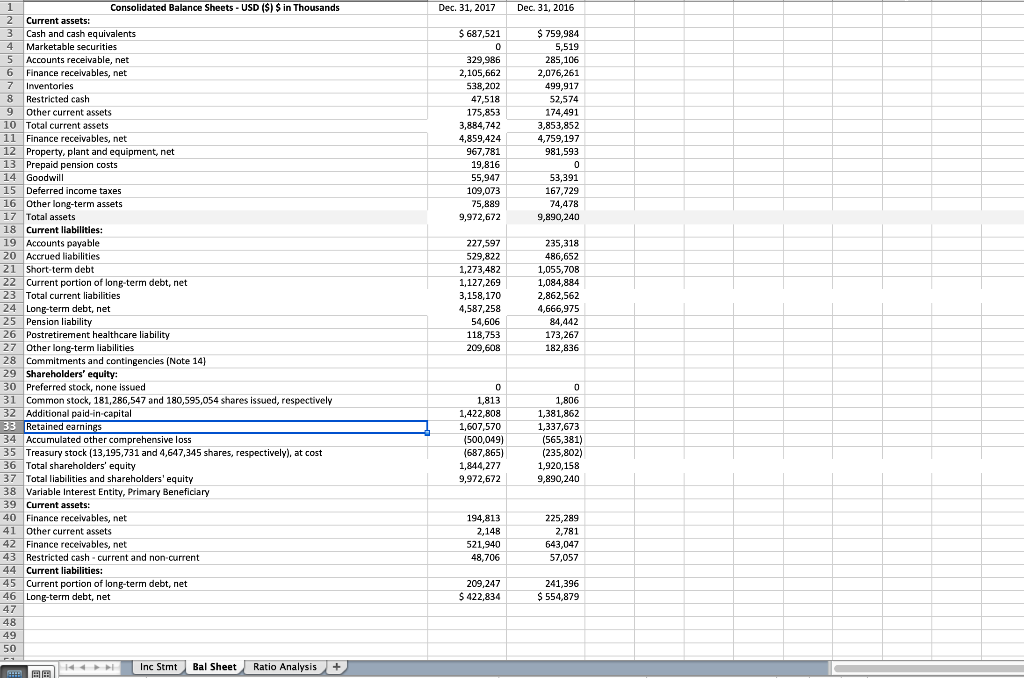The image size is (1024, 678).
Task: Select the Retained earnings cell
Action: pos(100,426)
